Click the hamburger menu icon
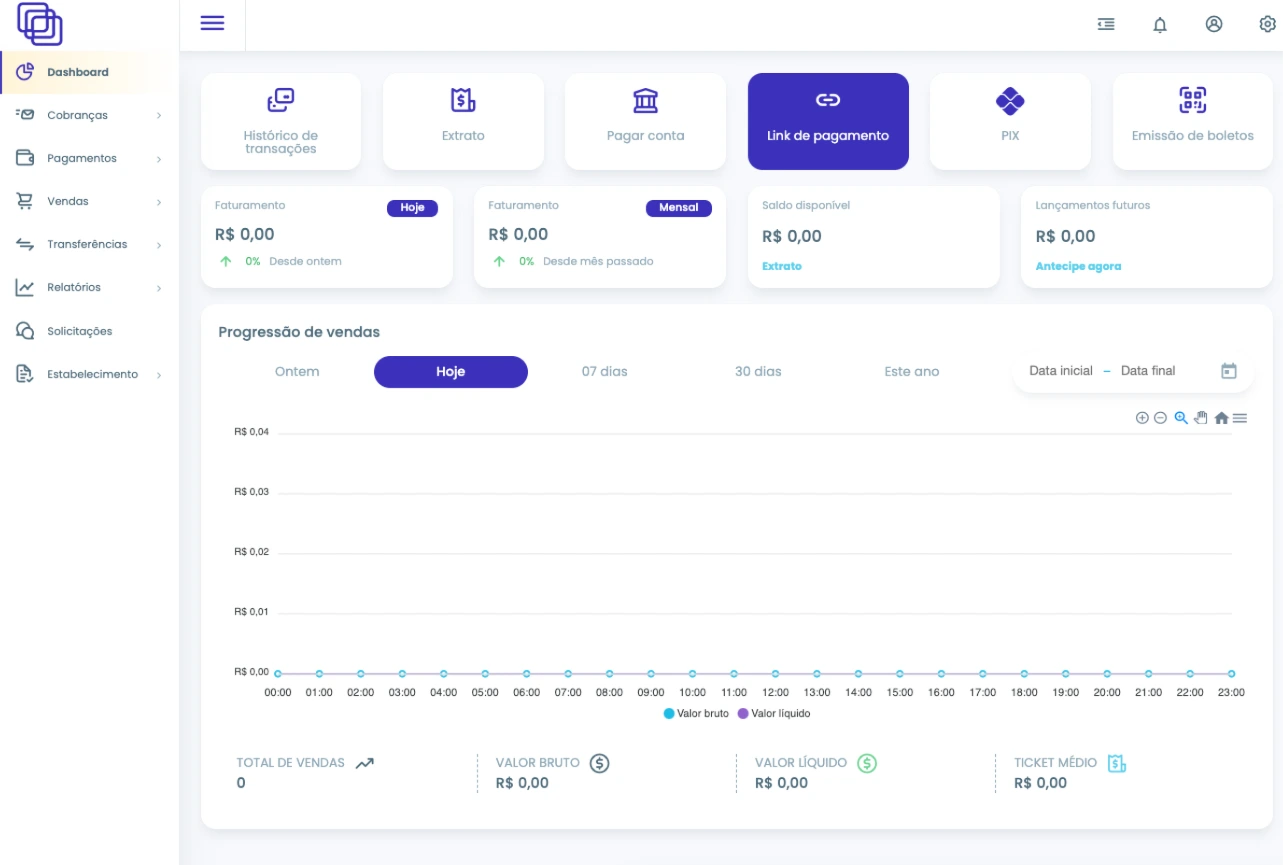Screen dimensions: 1283x865 click(212, 24)
